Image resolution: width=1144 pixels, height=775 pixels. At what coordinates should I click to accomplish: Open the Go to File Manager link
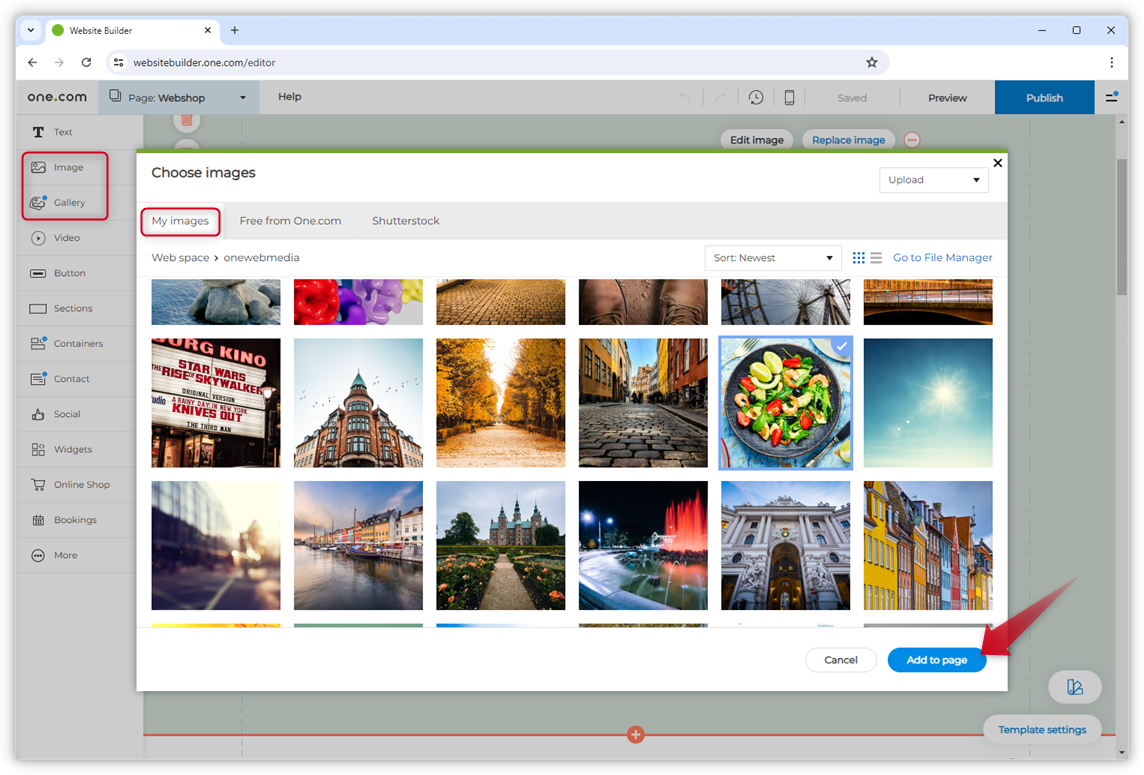pyautogui.click(x=942, y=258)
